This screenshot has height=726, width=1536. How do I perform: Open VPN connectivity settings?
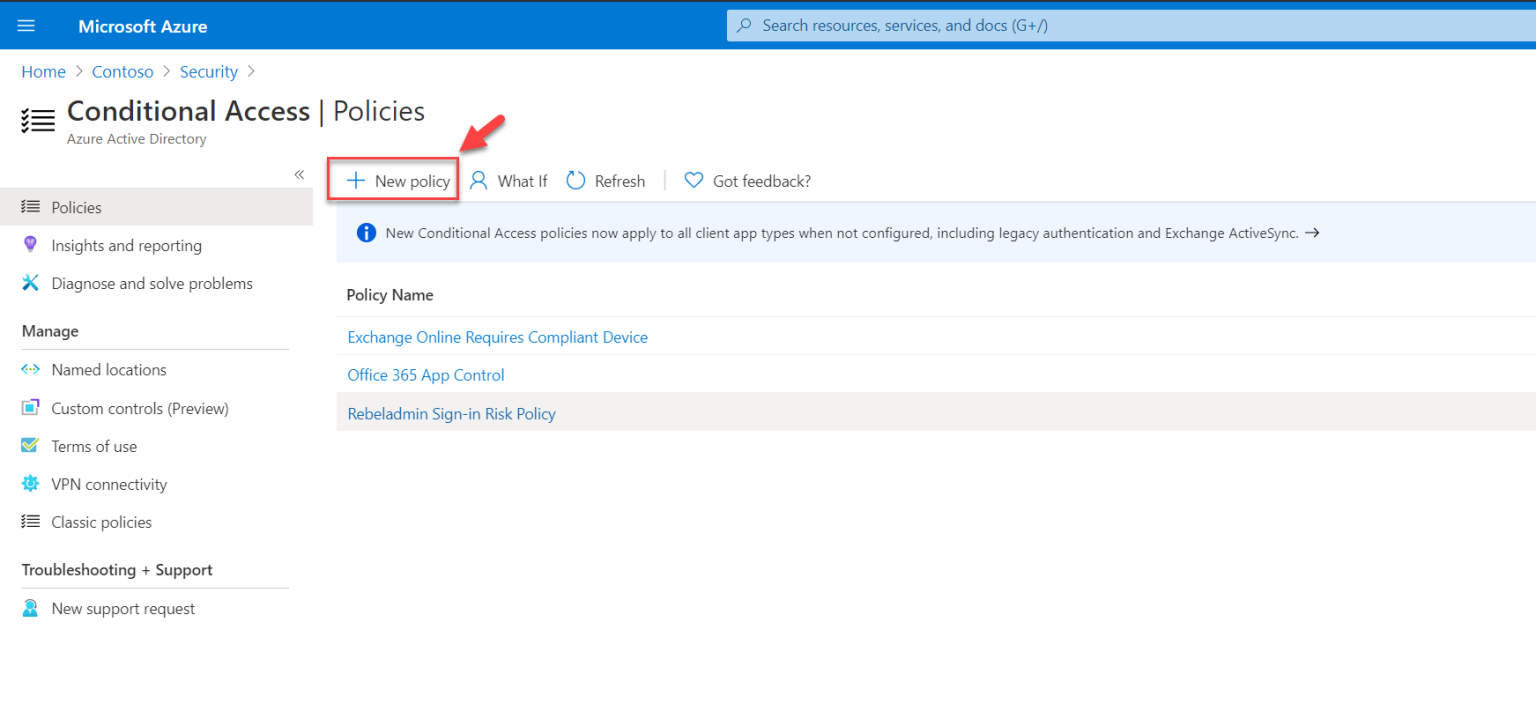109,483
